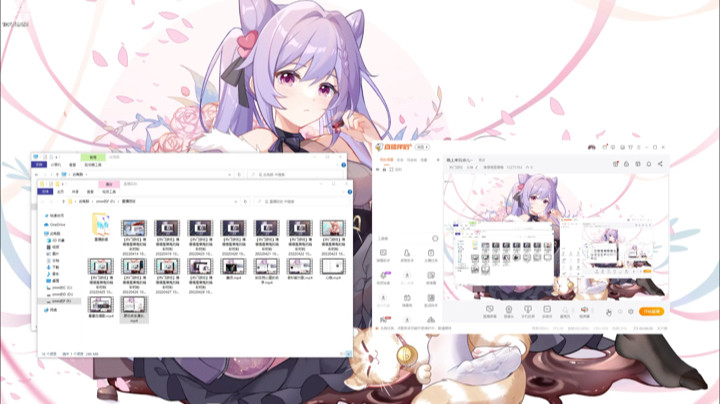Click the bell notification icon in streaming header
The height and width of the screenshot is (404, 720).
pos(649,163)
